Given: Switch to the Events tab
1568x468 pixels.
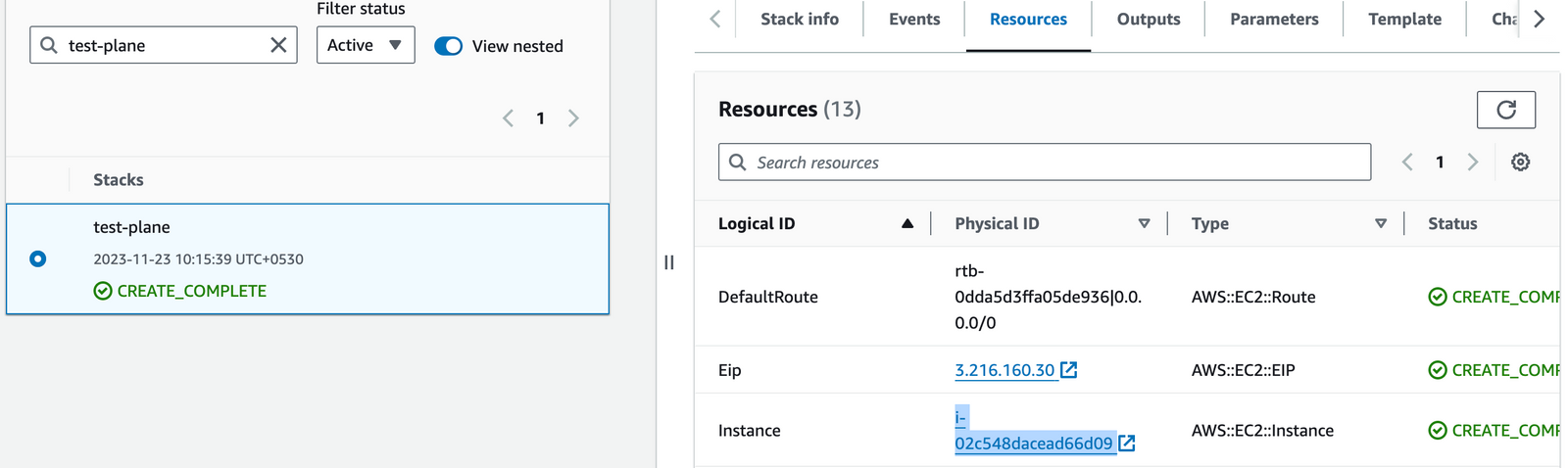Looking at the screenshot, I should 913,20.
